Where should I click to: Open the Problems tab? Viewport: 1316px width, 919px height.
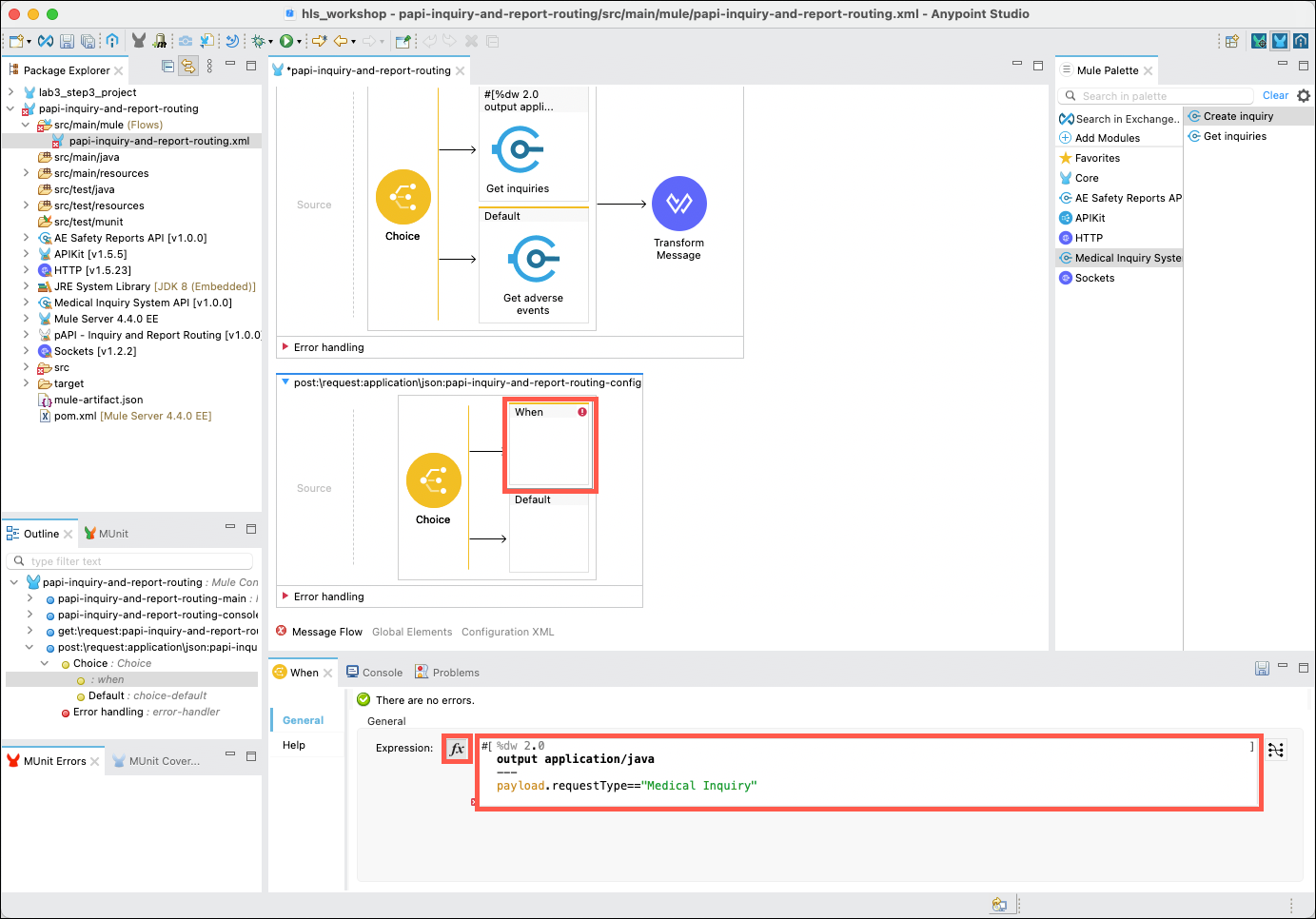tap(447, 672)
